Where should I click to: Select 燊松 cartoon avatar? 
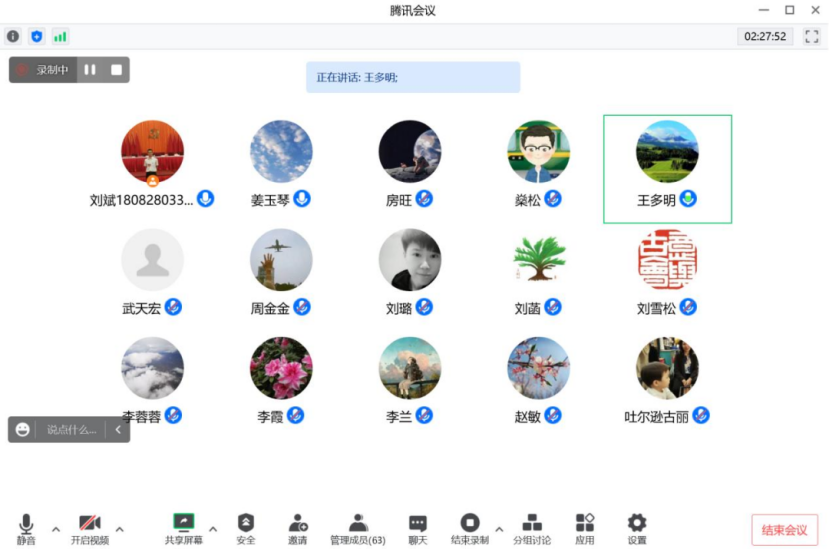pyautogui.click(x=538, y=151)
